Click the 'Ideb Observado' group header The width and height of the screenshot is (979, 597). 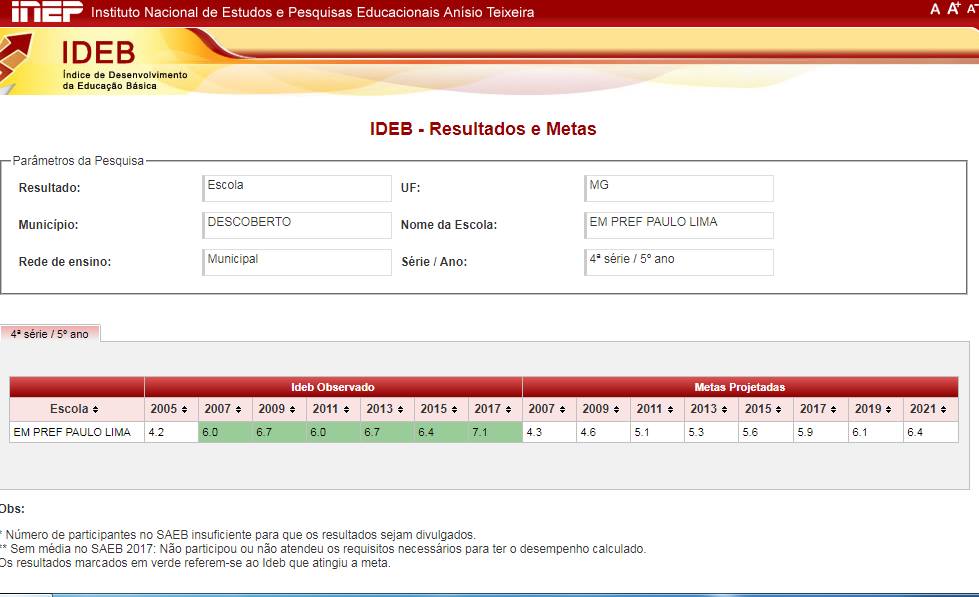tap(333, 387)
